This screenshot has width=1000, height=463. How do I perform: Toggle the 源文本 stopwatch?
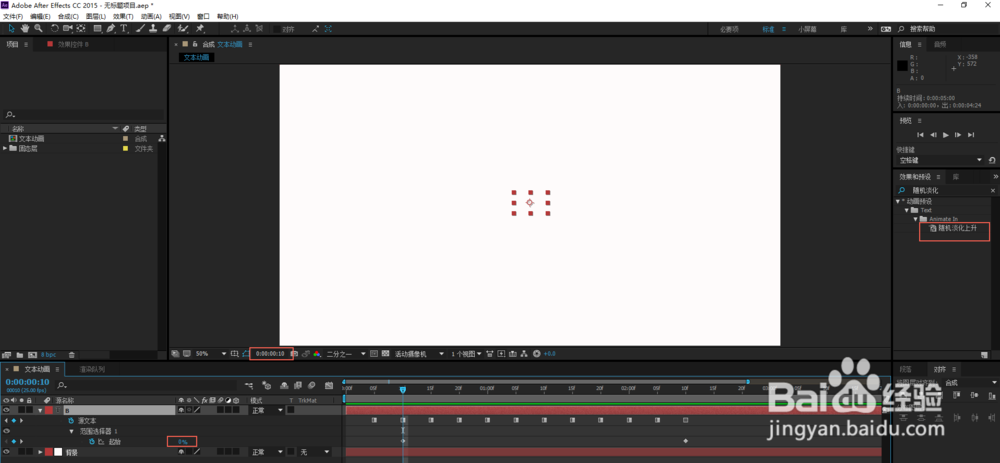[71, 421]
